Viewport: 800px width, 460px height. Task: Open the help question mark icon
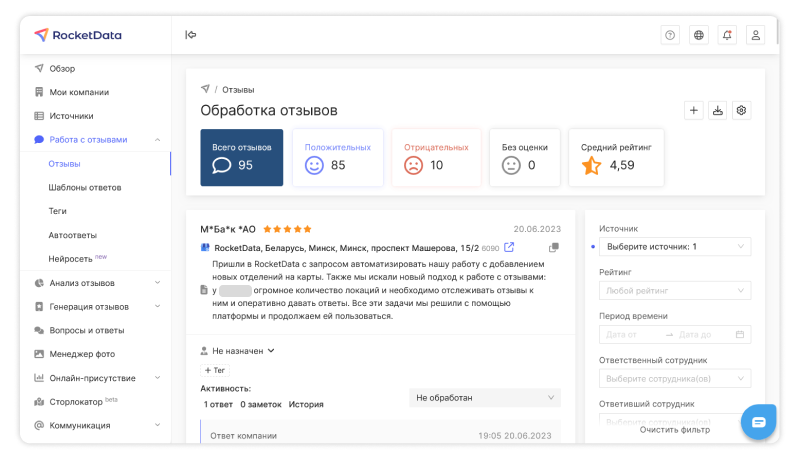[670, 35]
